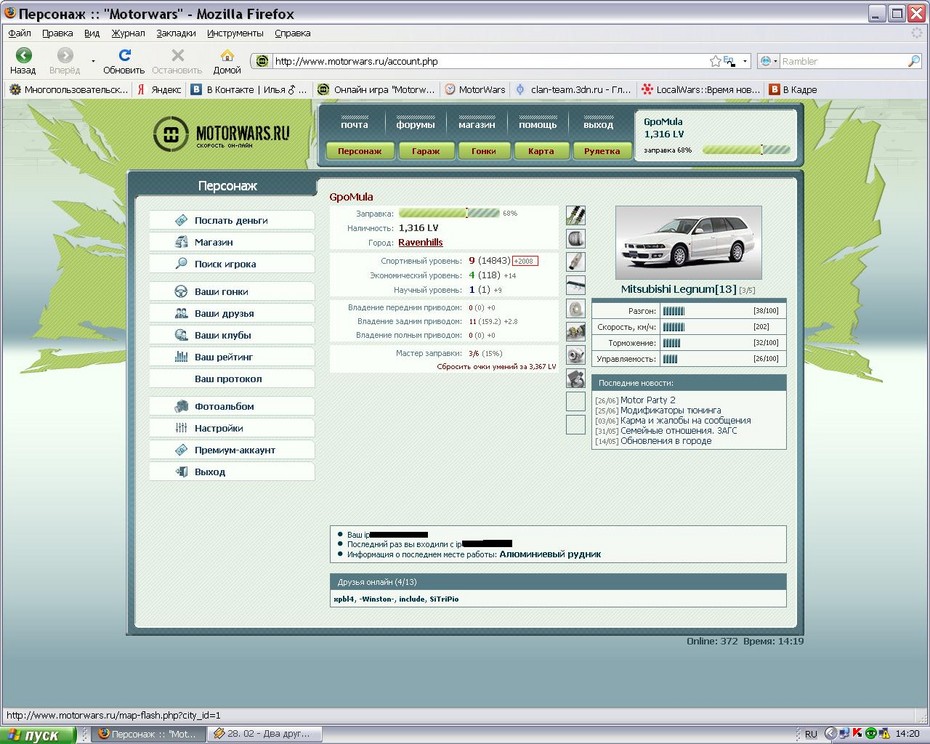
Task: Click the magnifier in the Rambler search box
Action: (x=913, y=61)
